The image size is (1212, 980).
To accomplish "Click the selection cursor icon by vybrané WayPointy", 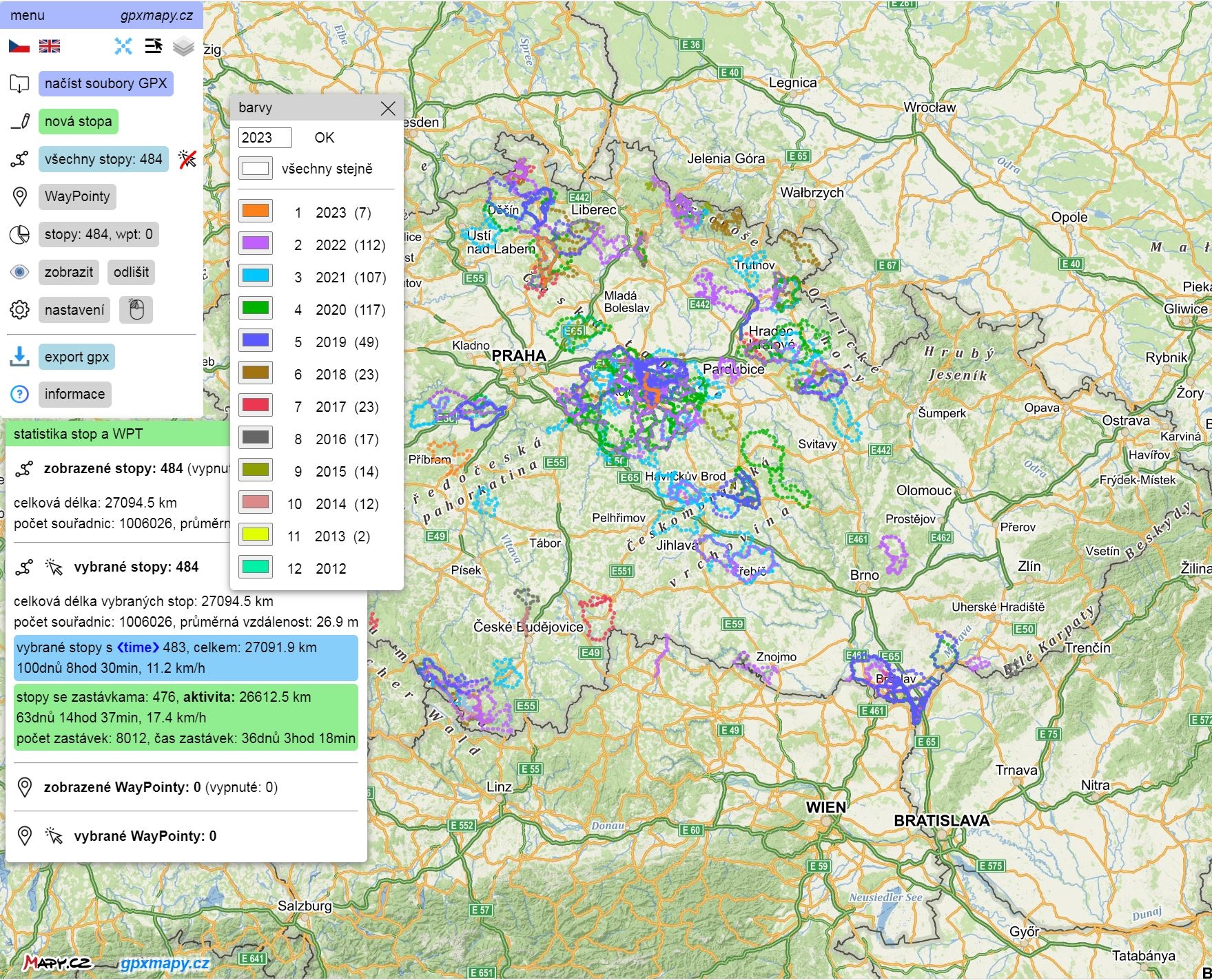I will tap(54, 836).
